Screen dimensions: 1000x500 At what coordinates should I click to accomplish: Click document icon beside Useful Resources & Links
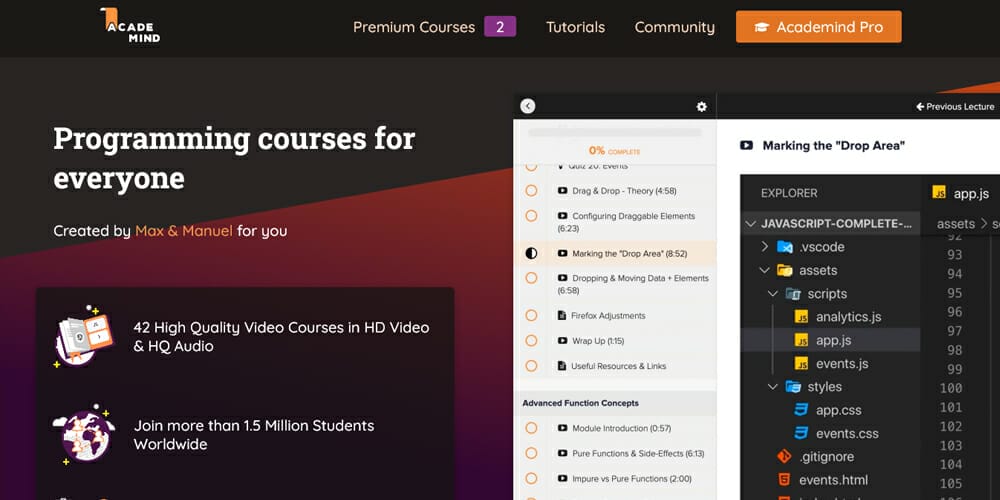point(562,366)
